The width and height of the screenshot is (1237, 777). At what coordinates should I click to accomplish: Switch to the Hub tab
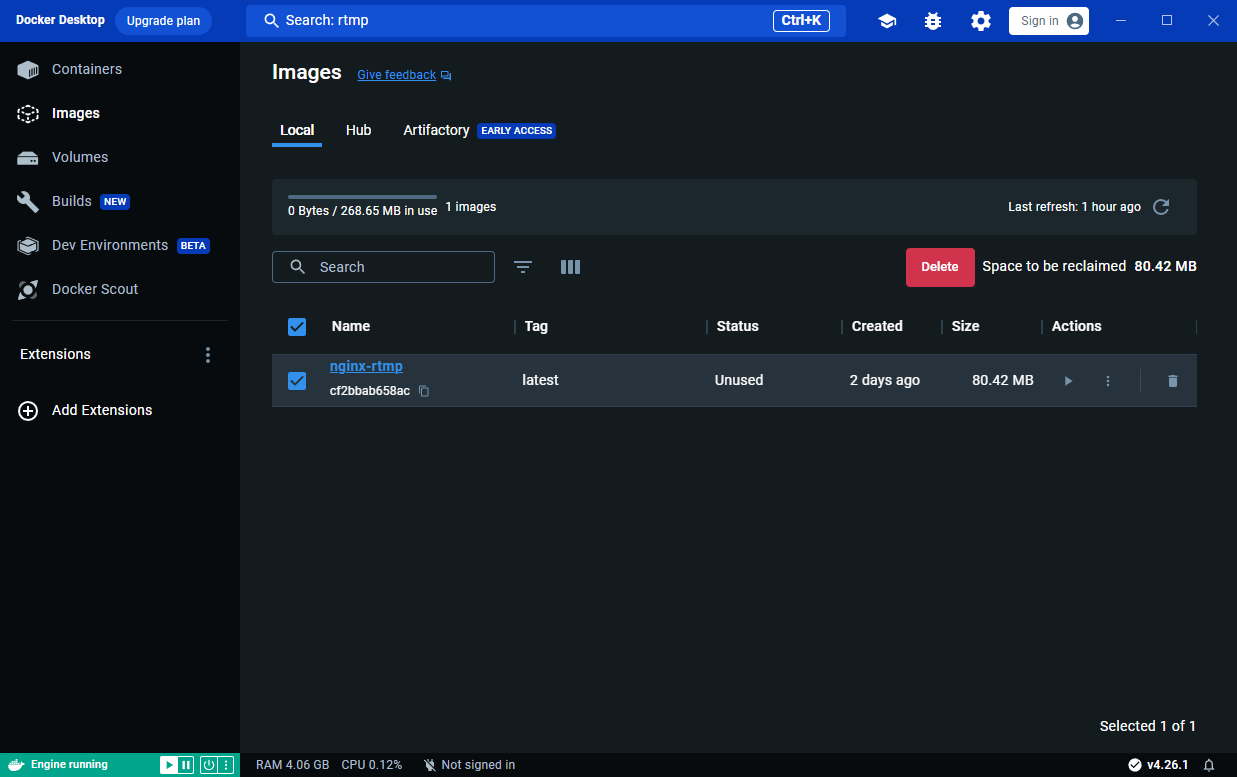358,131
